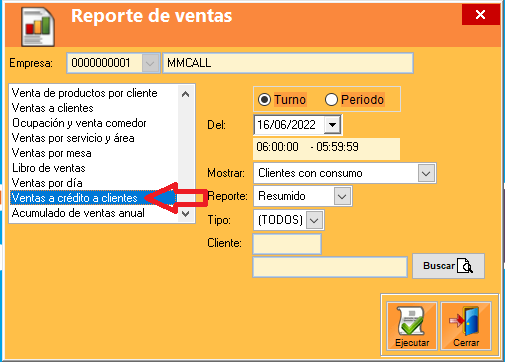
Task: Select Ventas a crédito a clientes
Action: tap(74, 198)
